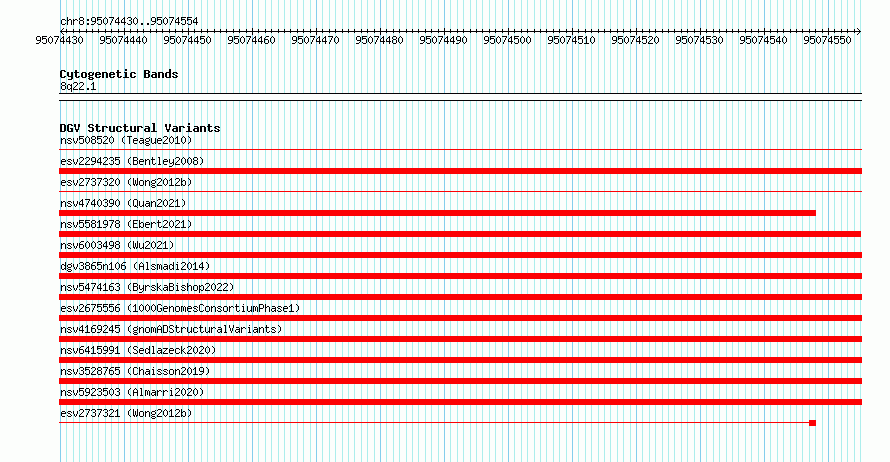The width and height of the screenshot is (890, 462).
Task: Open variant esv2675556 (1000GenomesConsortiumPhase1)
Action: [x=180, y=308]
